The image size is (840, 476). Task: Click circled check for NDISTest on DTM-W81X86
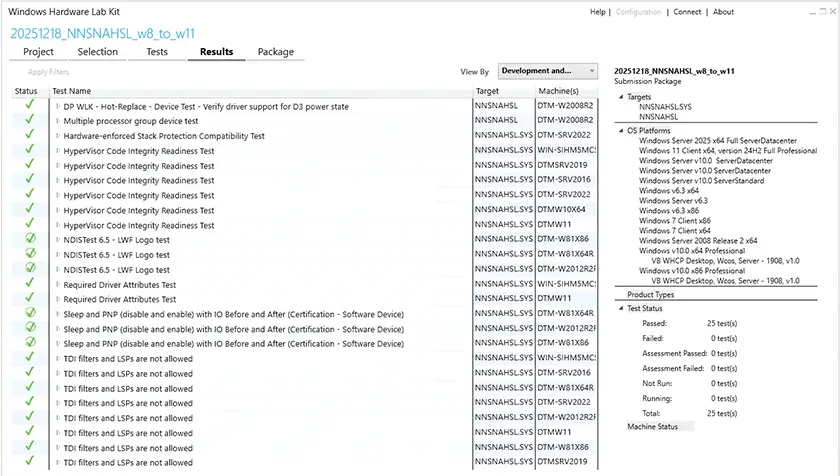[x=31, y=238]
